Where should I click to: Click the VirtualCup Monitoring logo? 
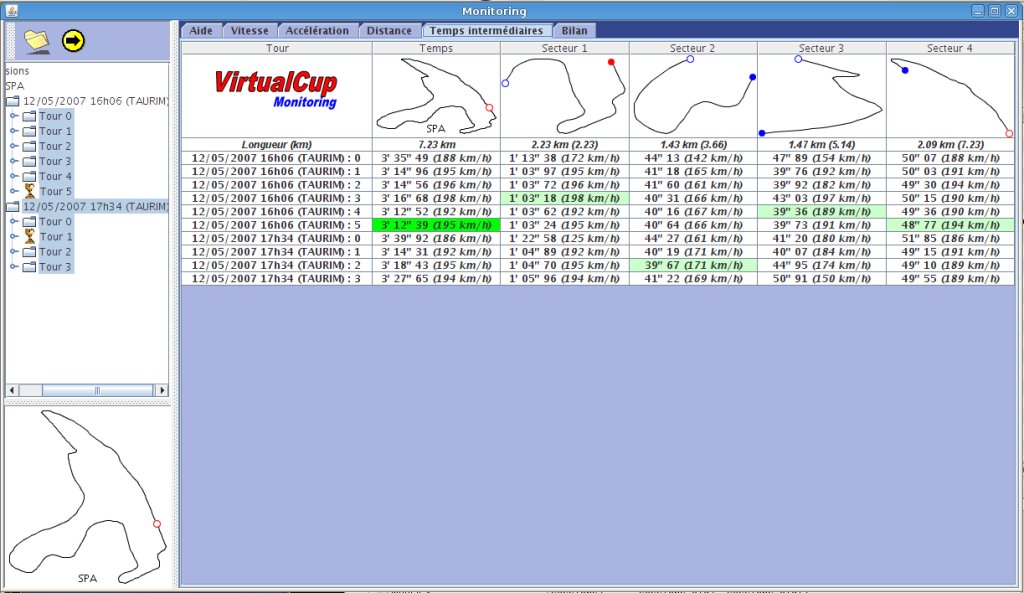click(276, 88)
